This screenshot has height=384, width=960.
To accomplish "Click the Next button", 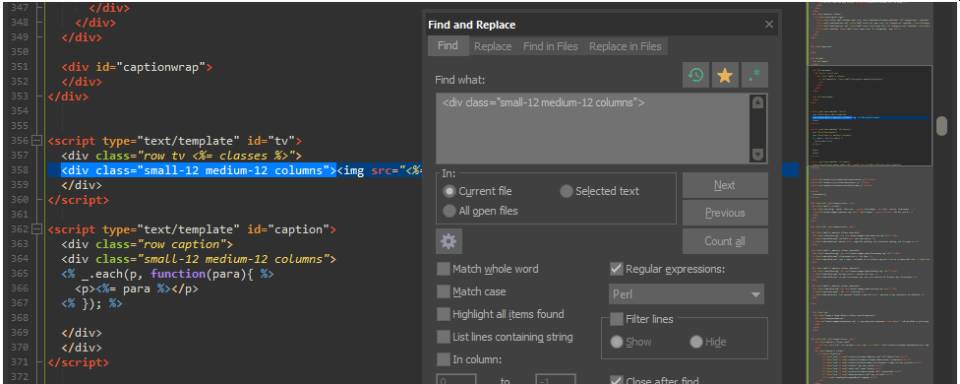I will pyautogui.click(x=725, y=185).
